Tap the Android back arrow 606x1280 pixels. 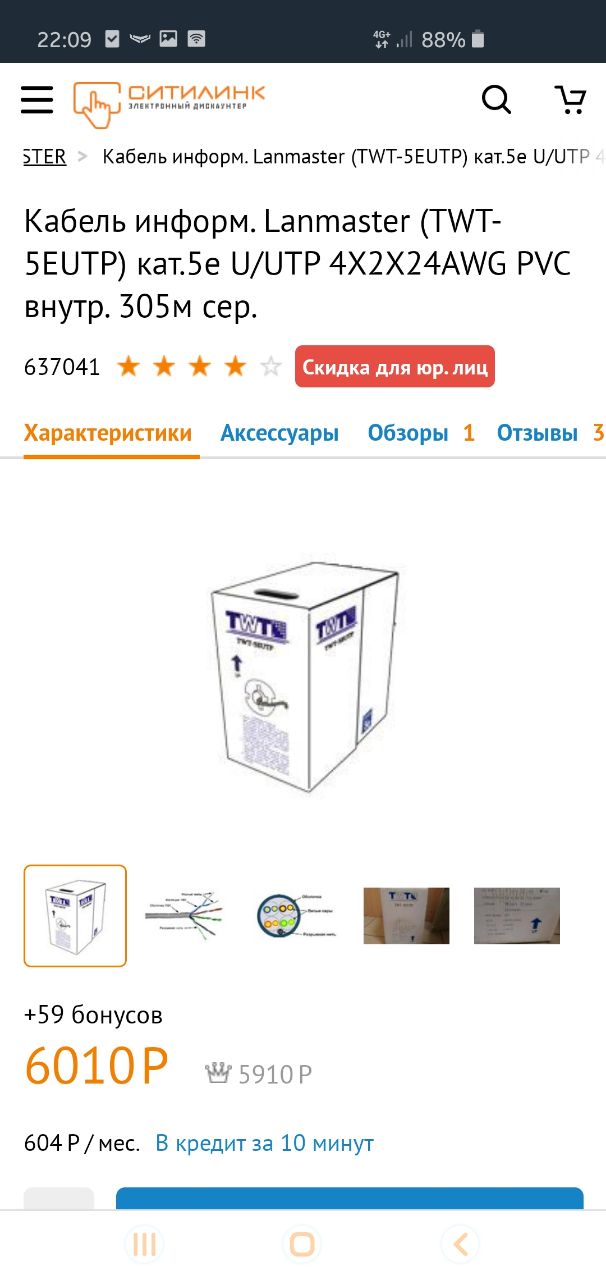(x=460, y=1244)
